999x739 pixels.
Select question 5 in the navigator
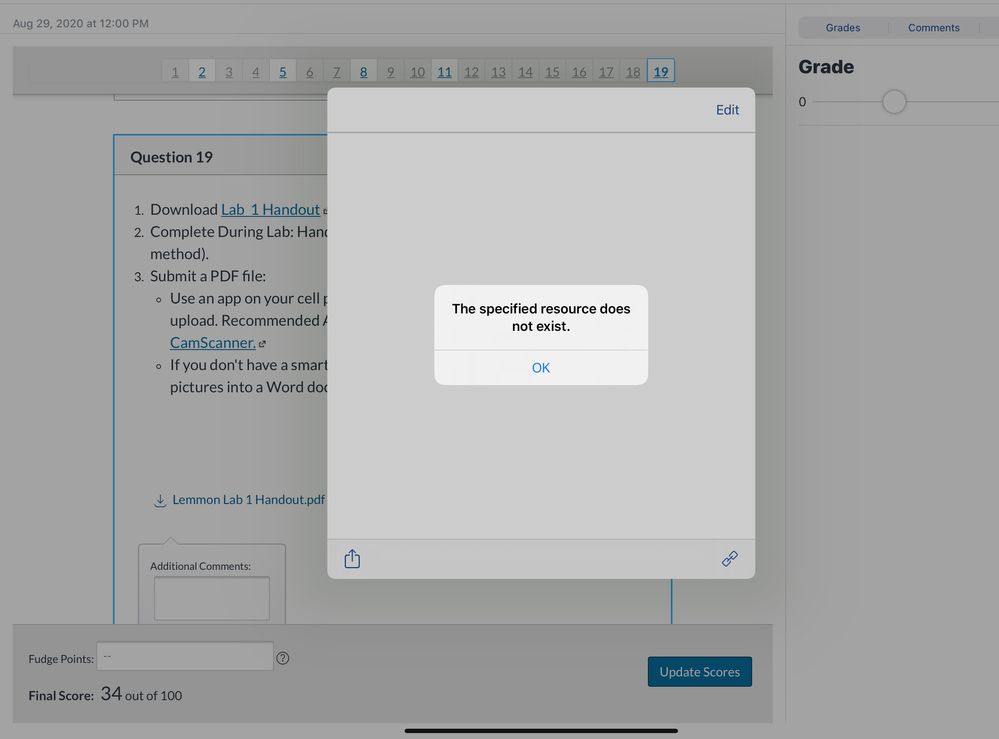click(x=283, y=71)
